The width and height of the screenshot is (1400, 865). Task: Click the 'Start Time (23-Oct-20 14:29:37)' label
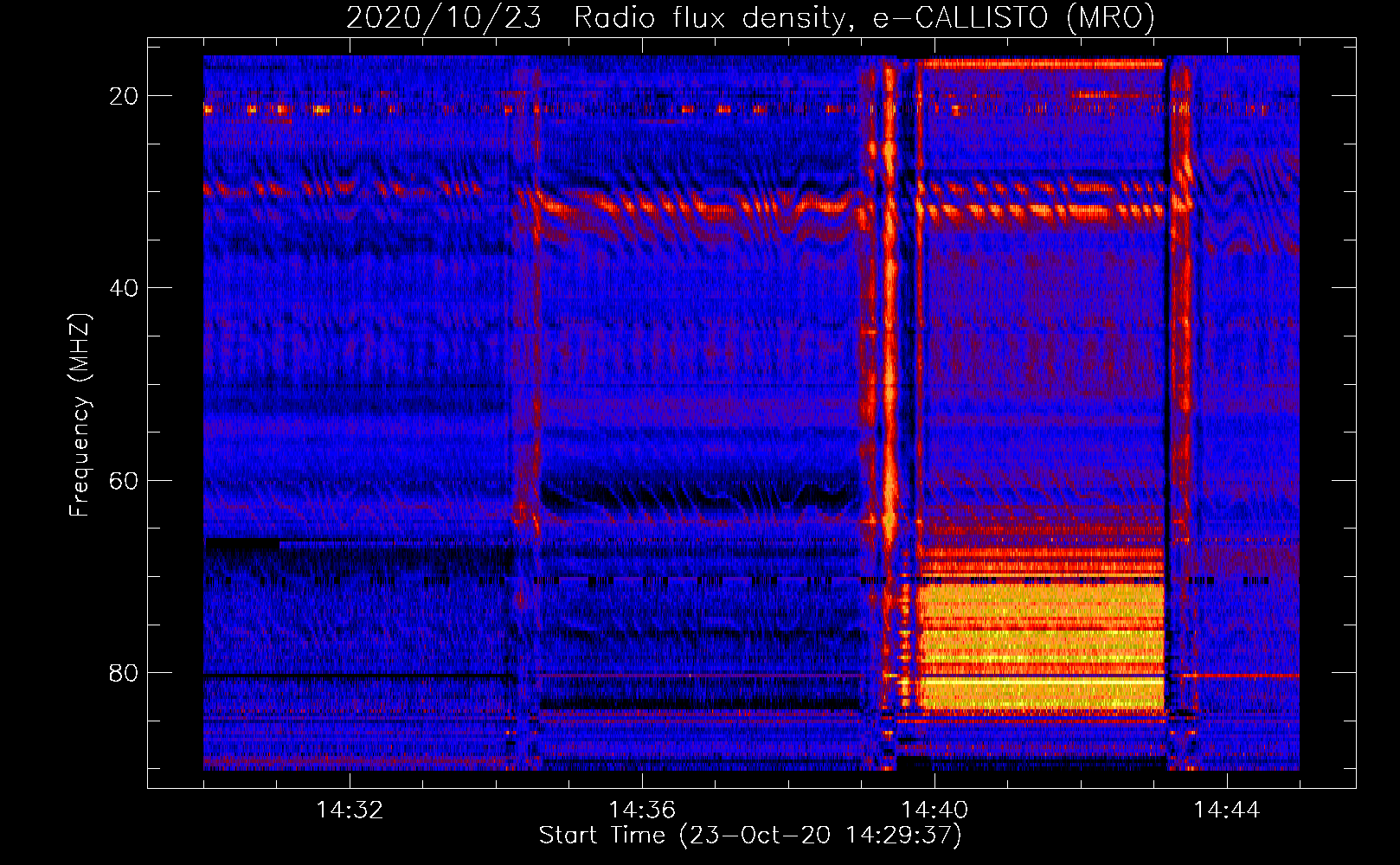pos(750,836)
